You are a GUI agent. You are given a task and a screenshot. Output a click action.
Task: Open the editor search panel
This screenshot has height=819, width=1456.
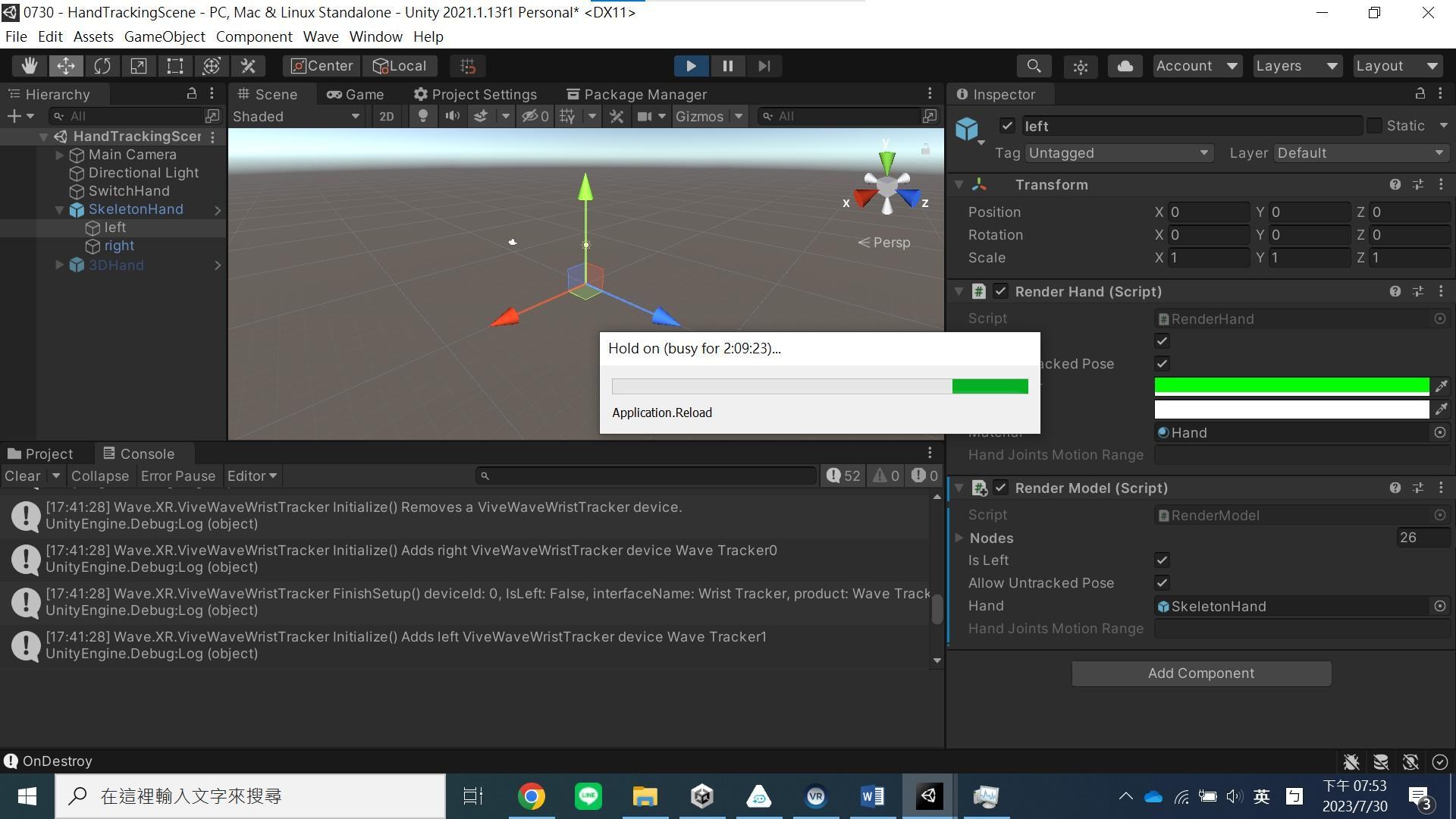1034,66
